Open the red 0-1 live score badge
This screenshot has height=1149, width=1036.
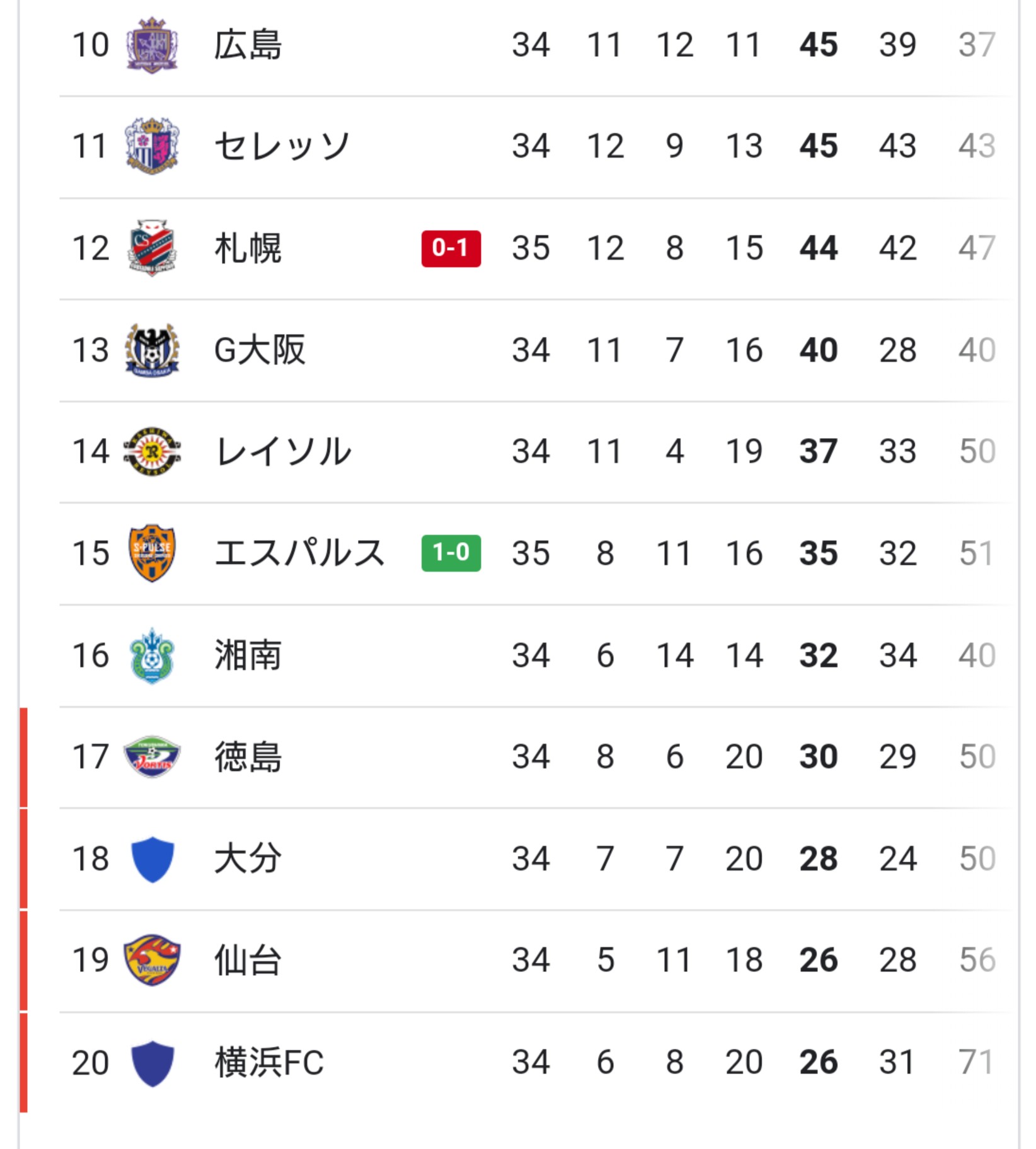(451, 248)
